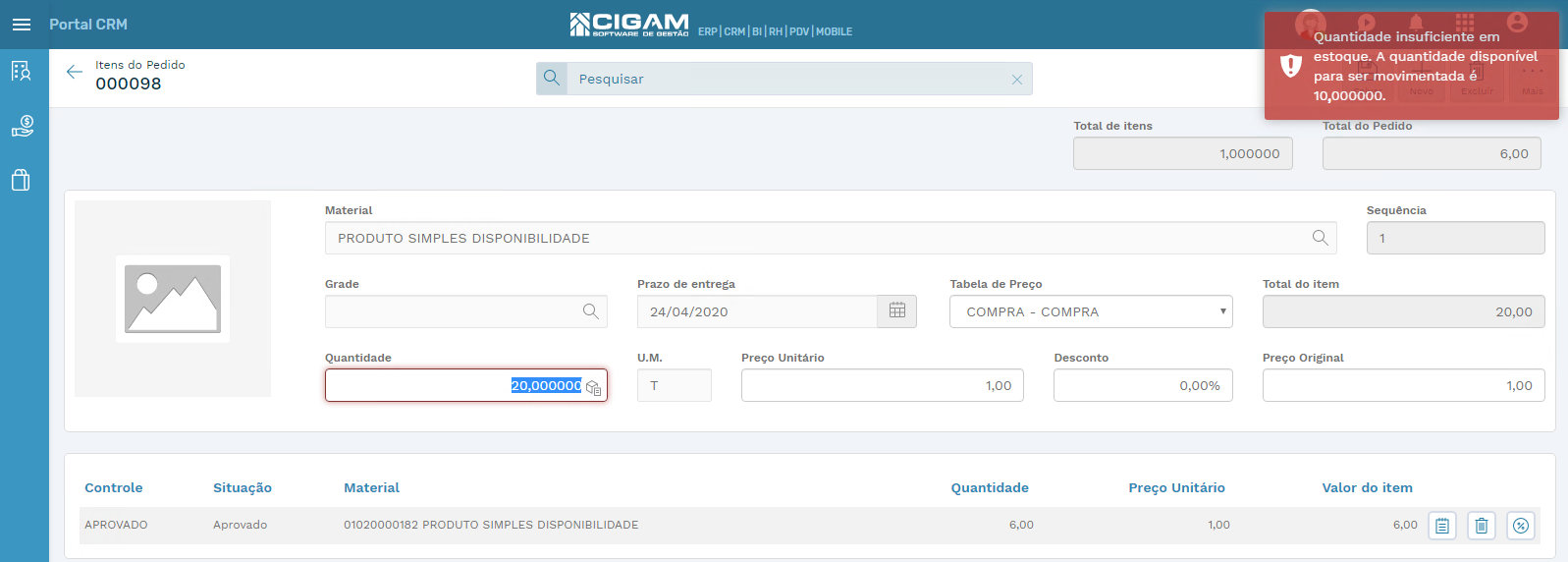Select the Aprovado situation cell

coord(240,525)
